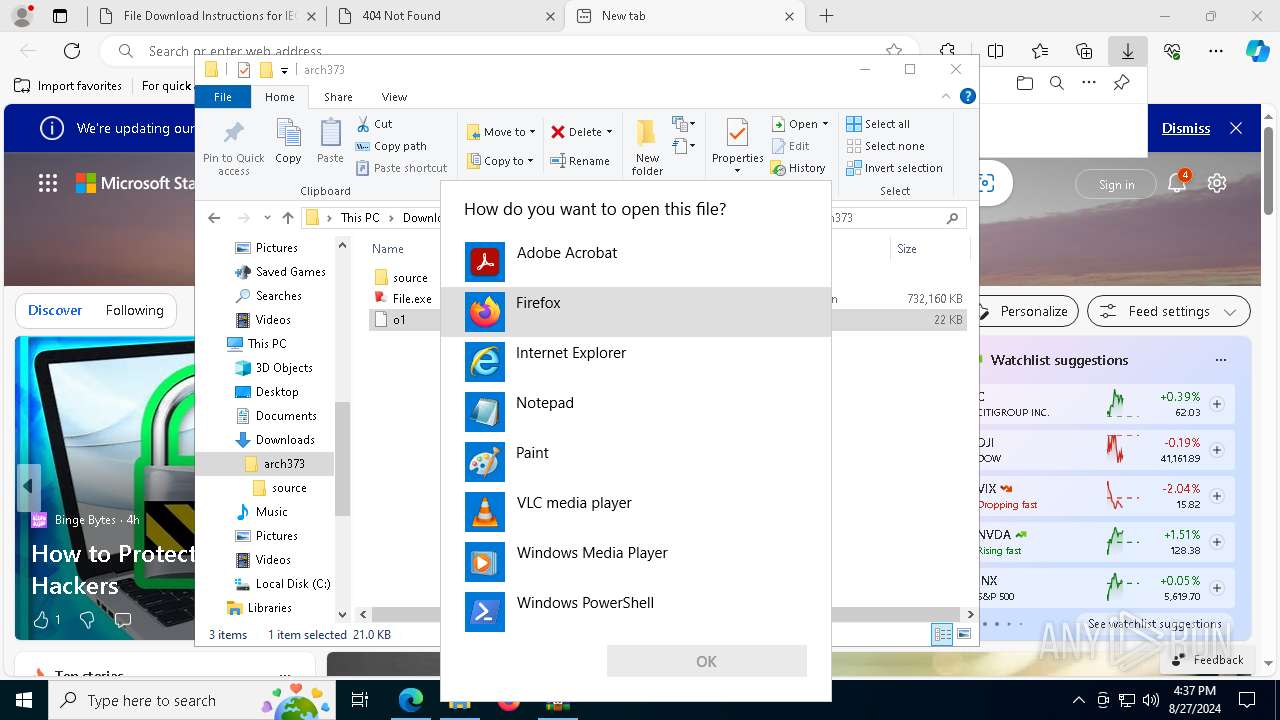
Task: Click Cut in the Clipboard group
Action: (x=374, y=124)
